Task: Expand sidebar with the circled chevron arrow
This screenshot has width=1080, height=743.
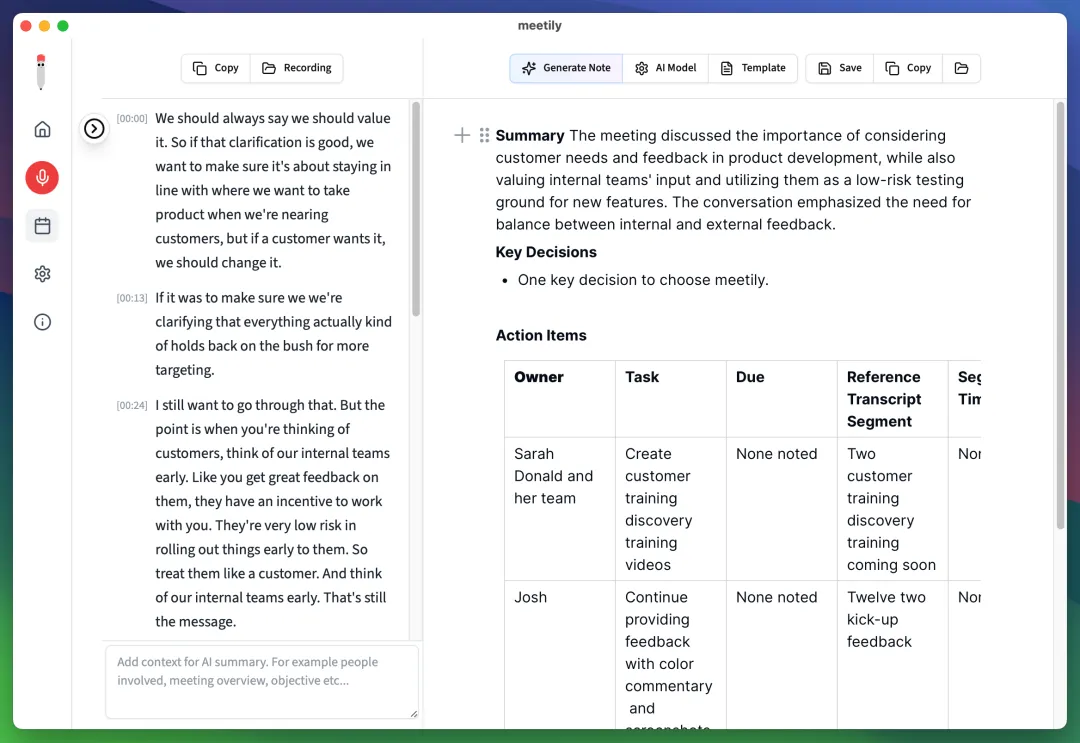Action: point(94,129)
